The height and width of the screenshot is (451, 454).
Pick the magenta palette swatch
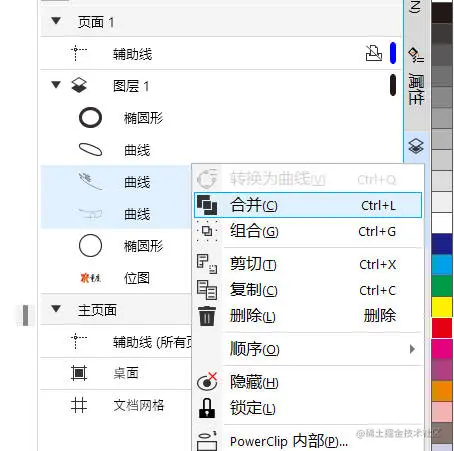click(x=442, y=349)
